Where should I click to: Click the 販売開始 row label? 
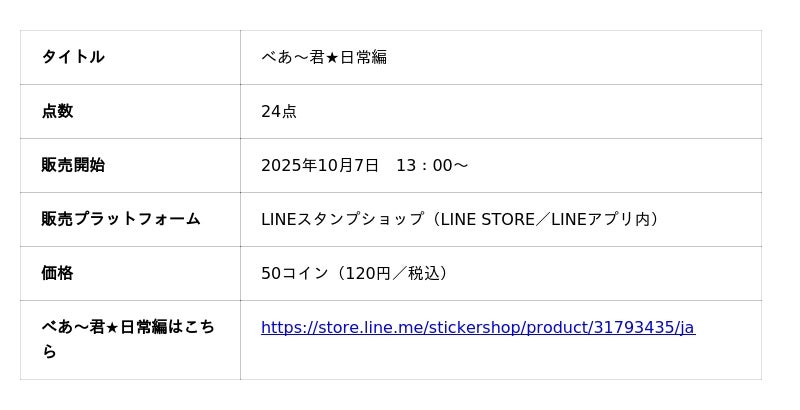tap(73, 165)
